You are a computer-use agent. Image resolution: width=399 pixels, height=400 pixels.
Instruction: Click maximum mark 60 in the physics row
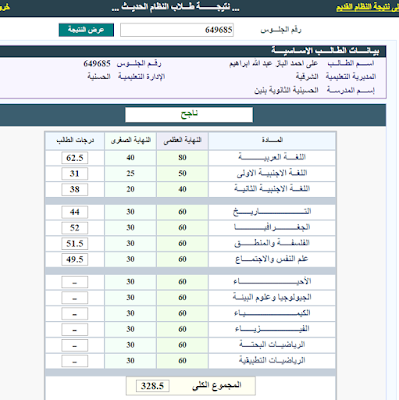coord(182,329)
